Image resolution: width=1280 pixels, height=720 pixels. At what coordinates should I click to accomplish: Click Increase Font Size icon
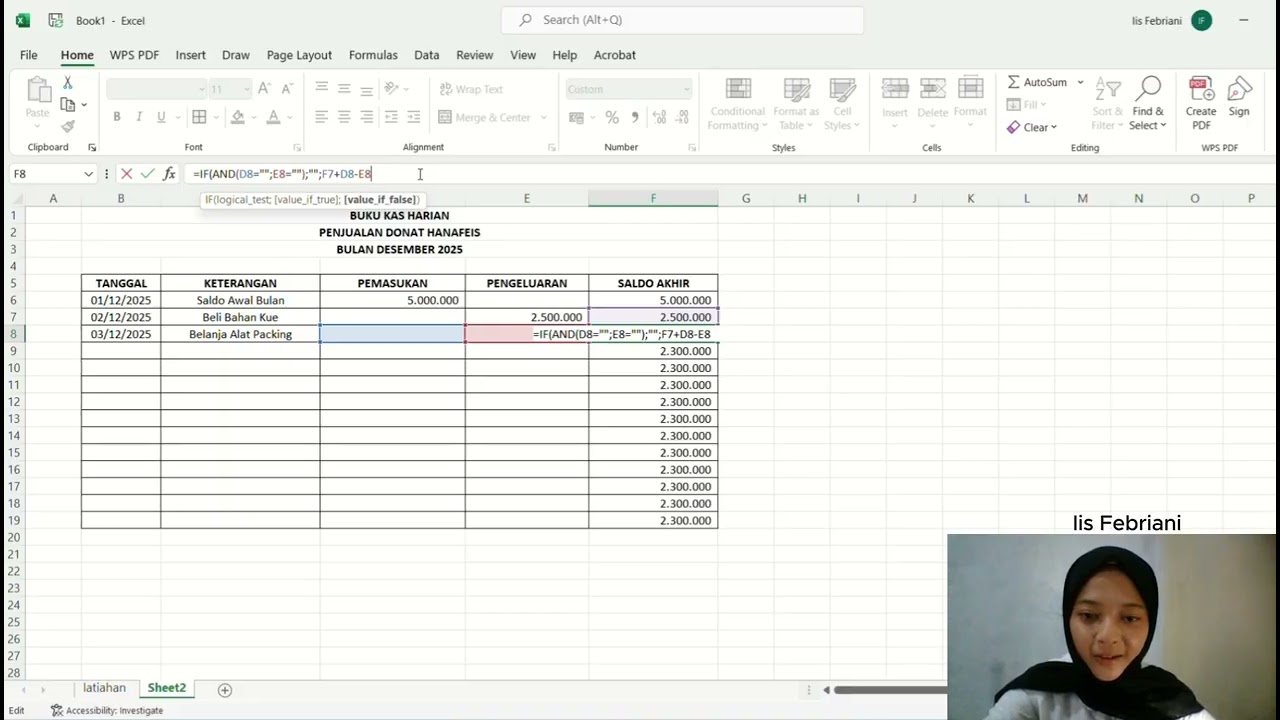pyautogui.click(x=264, y=89)
